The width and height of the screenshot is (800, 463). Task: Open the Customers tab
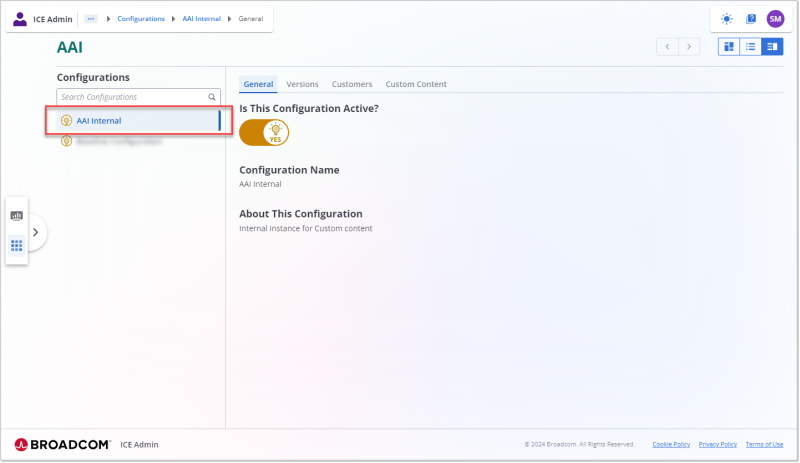click(352, 84)
